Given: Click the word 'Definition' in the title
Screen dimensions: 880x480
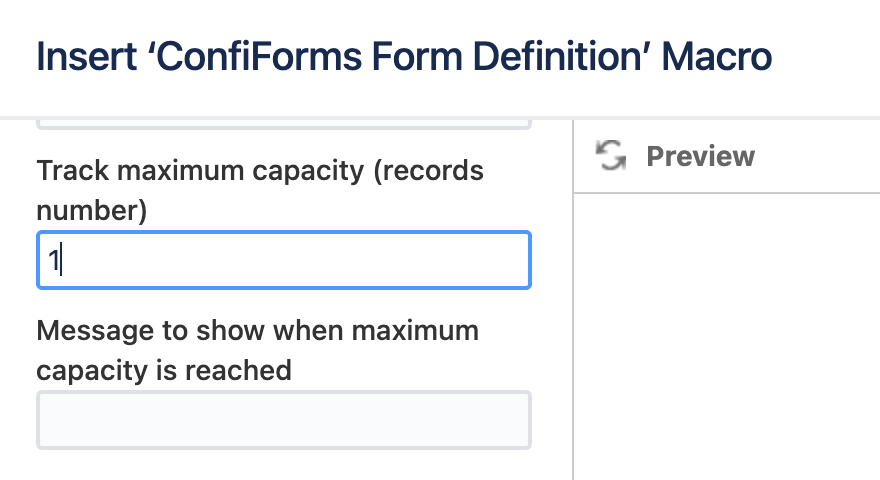Looking at the screenshot, I should (x=558, y=57).
